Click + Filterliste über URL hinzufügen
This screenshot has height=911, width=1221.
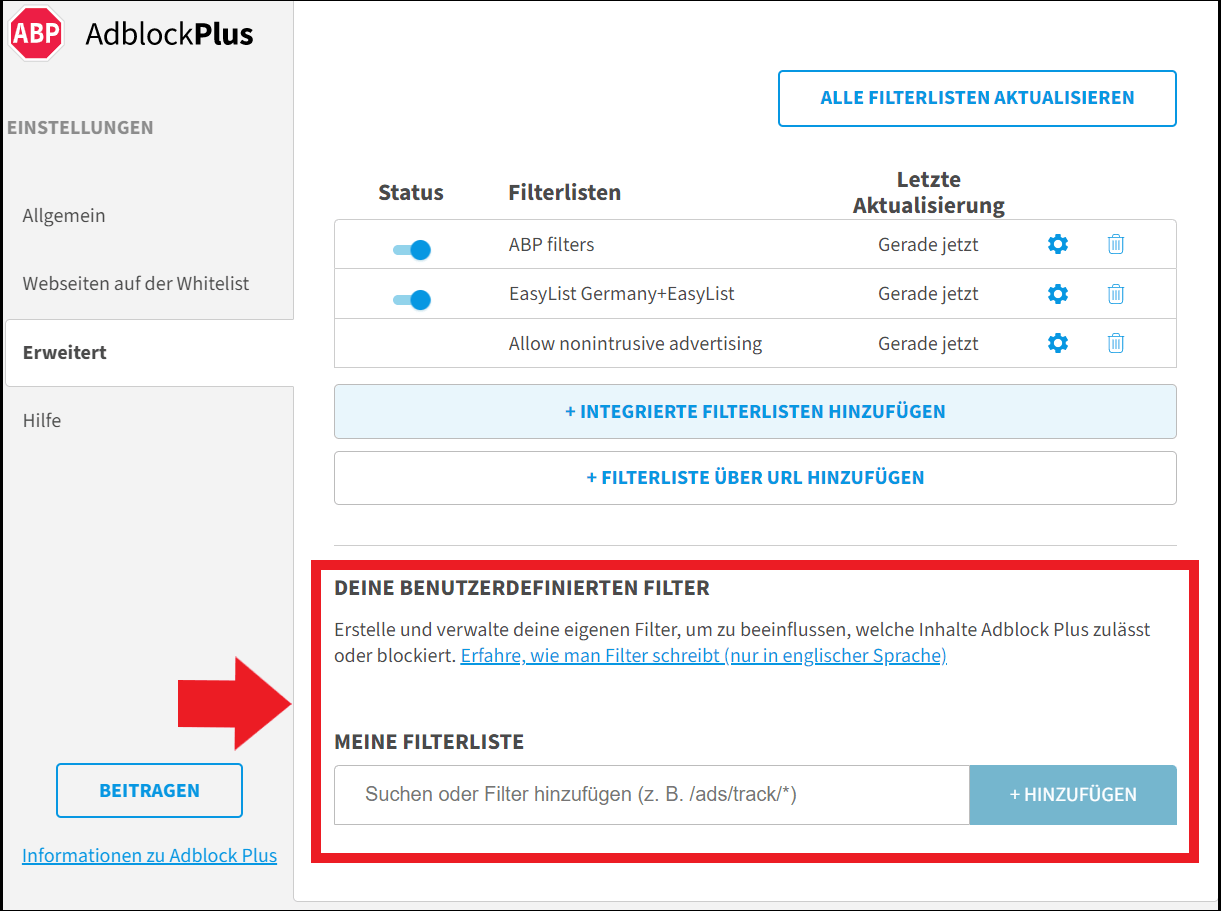tap(755, 478)
